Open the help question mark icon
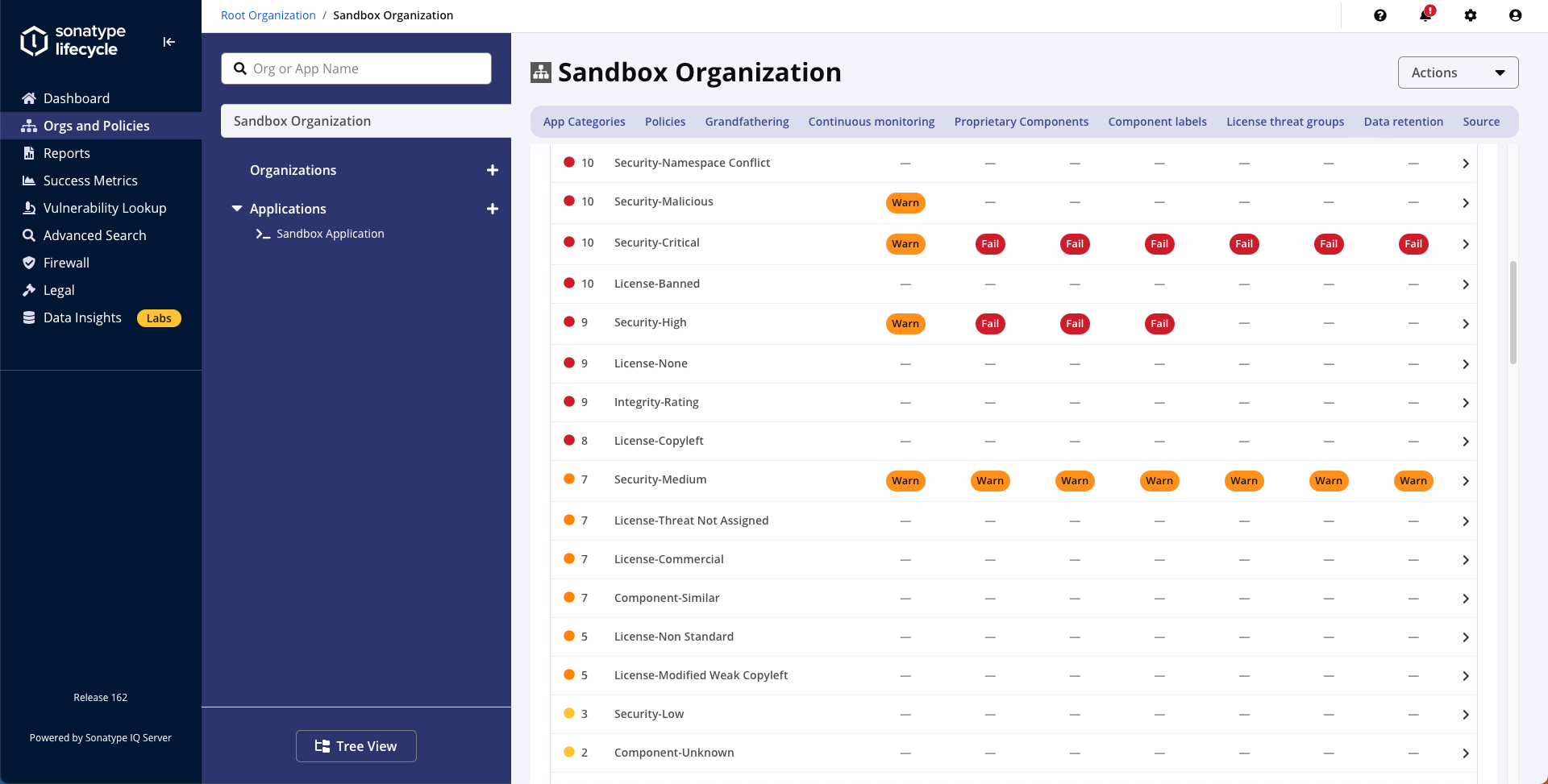 pyautogui.click(x=1379, y=15)
